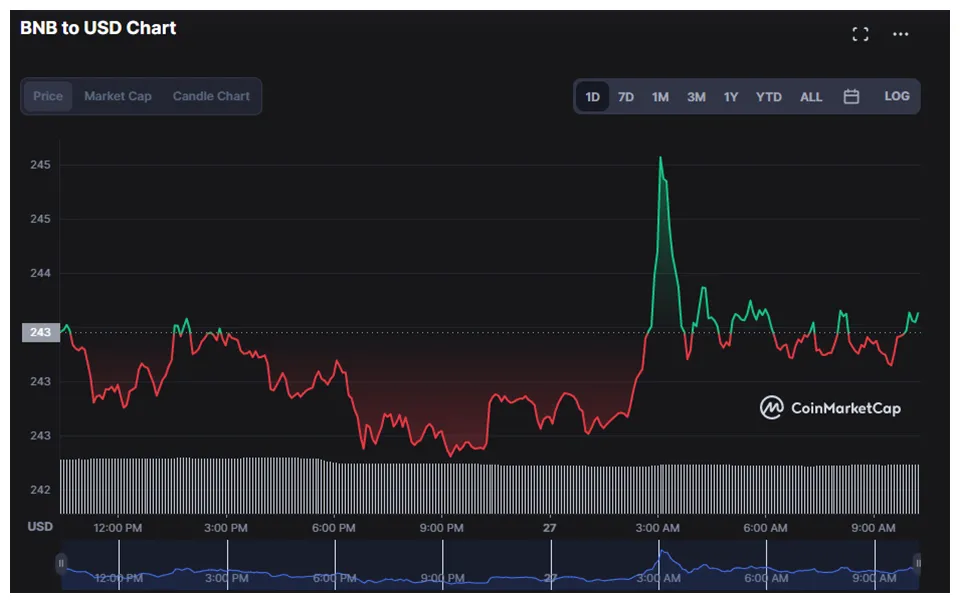Select the 1M time range
The height and width of the screenshot is (603, 960).
(660, 96)
